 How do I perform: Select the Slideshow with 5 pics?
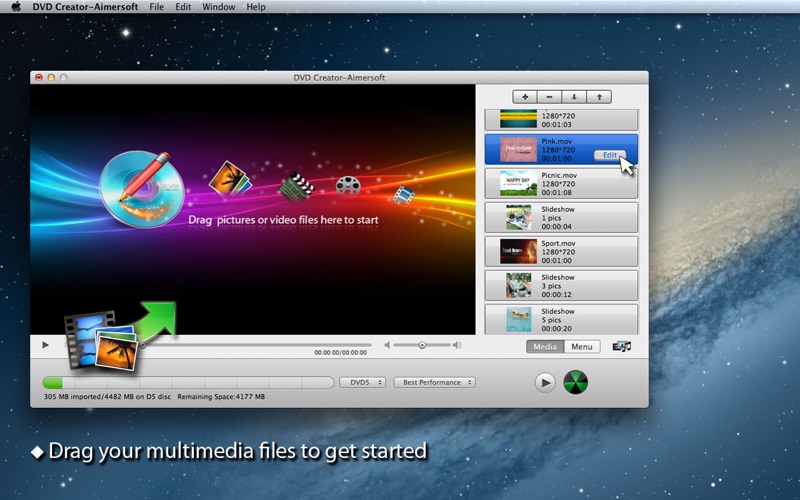[x=561, y=319]
